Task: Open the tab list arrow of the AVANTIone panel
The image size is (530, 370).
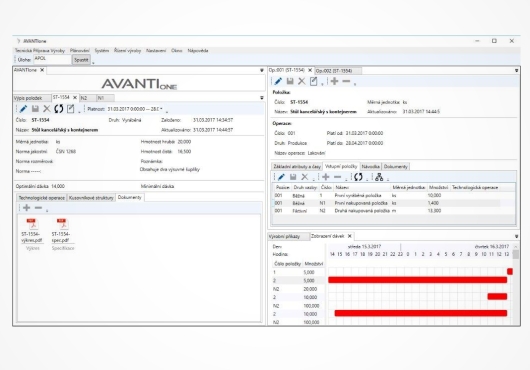Action: [x=262, y=70]
